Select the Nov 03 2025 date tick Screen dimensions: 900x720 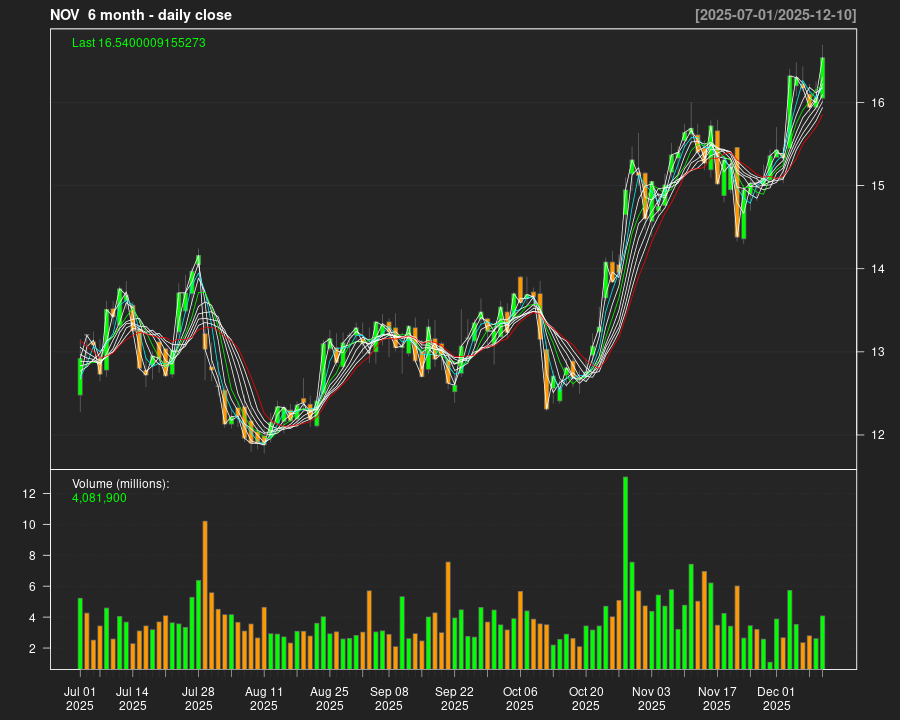(651, 698)
